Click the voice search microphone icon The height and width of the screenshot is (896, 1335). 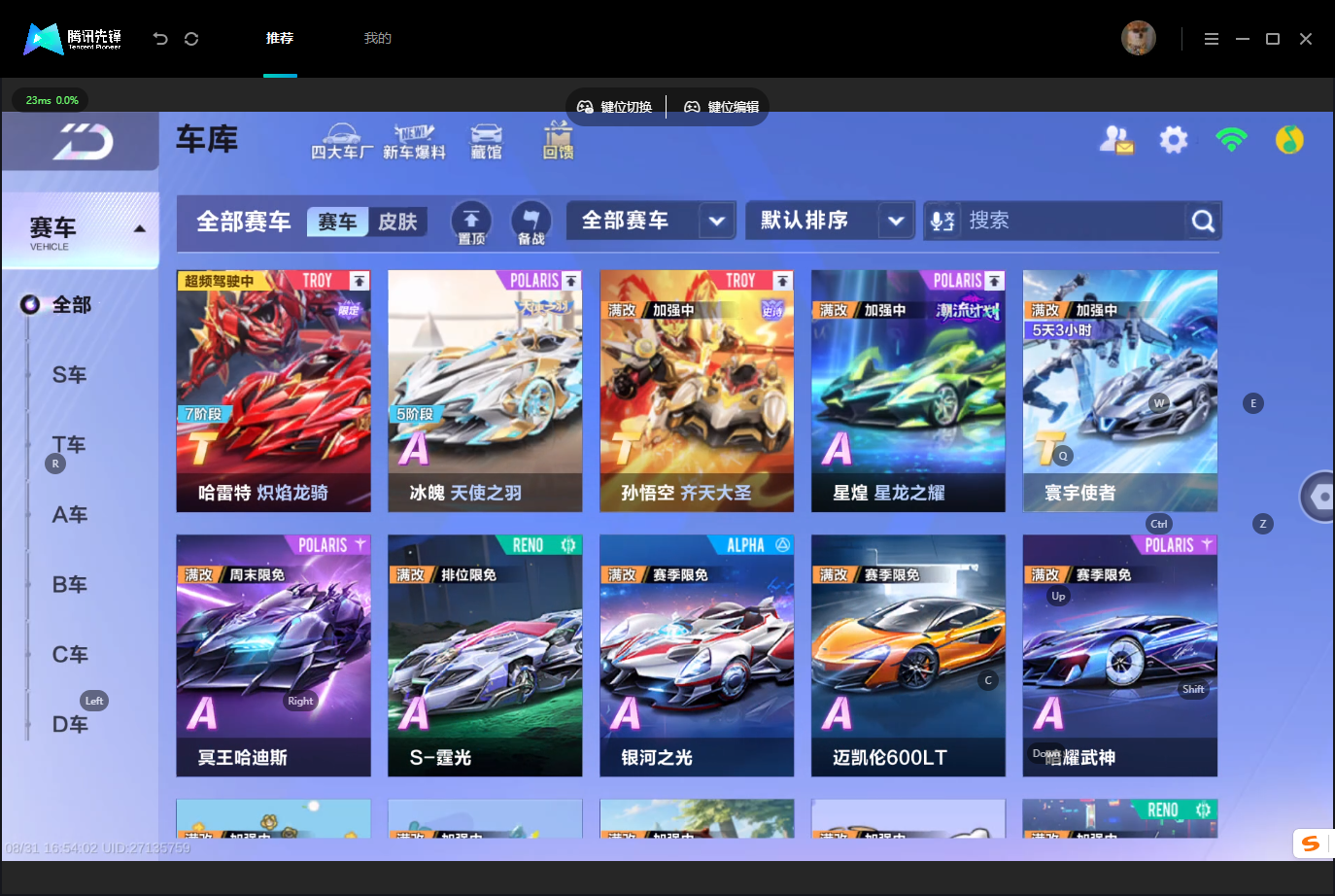[x=942, y=222]
